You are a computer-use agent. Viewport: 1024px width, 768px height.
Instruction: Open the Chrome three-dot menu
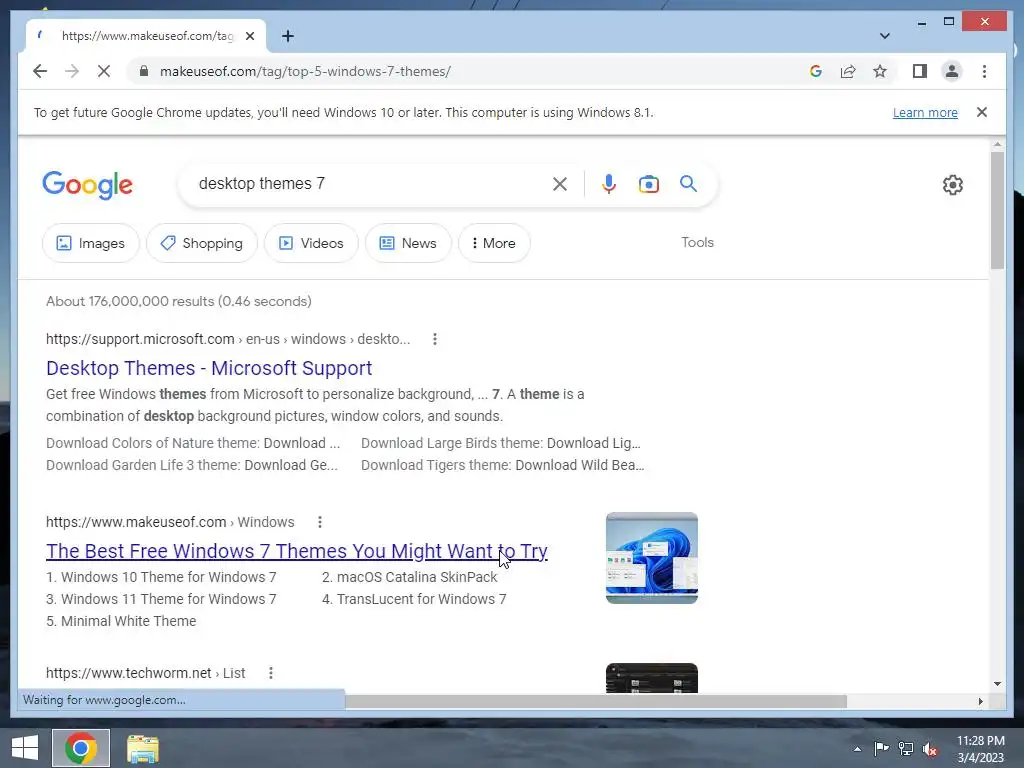click(x=984, y=71)
